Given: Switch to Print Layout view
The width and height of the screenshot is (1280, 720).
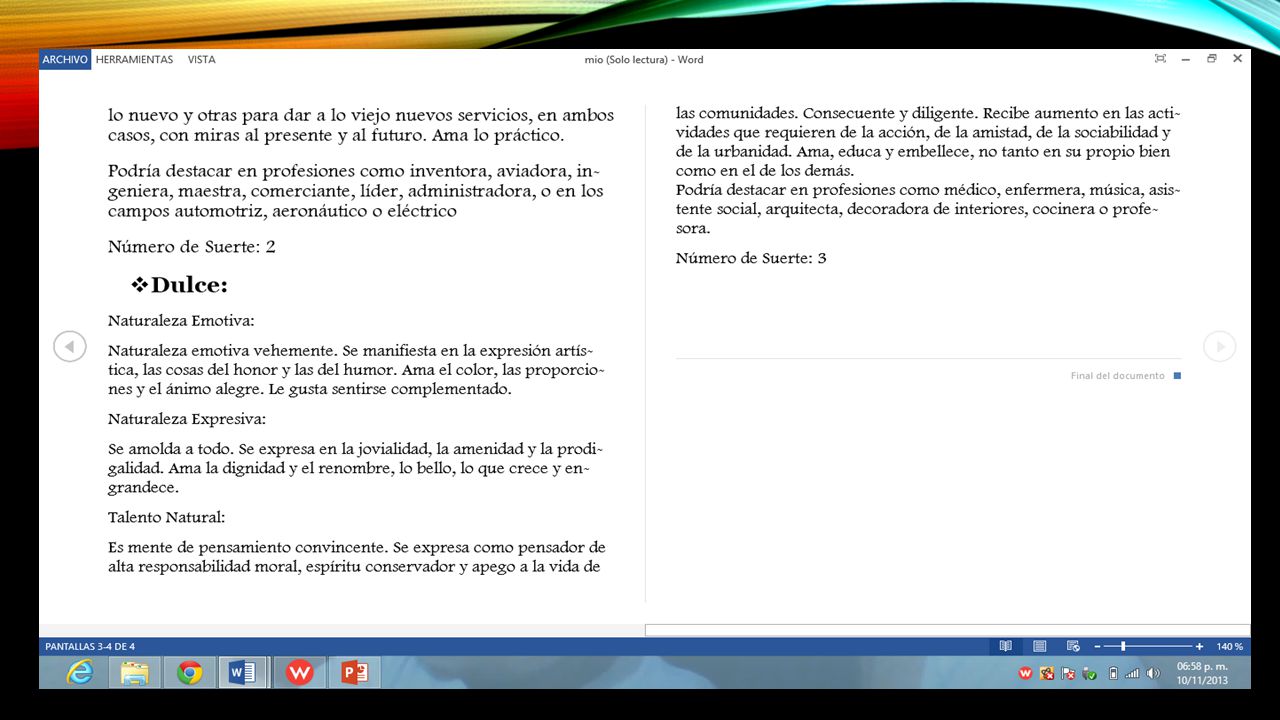Looking at the screenshot, I should tap(1039, 646).
